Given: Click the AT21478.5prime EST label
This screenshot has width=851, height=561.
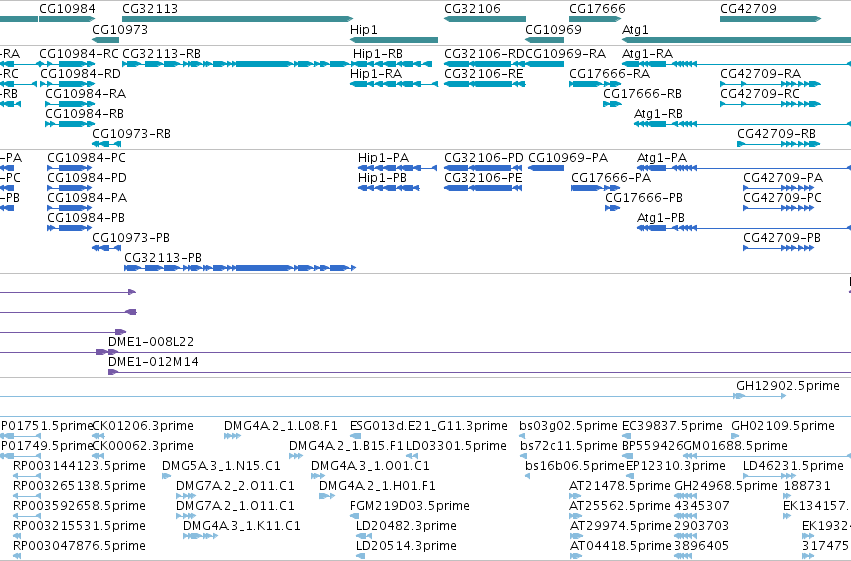Looking at the screenshot, I should point(620,486).
